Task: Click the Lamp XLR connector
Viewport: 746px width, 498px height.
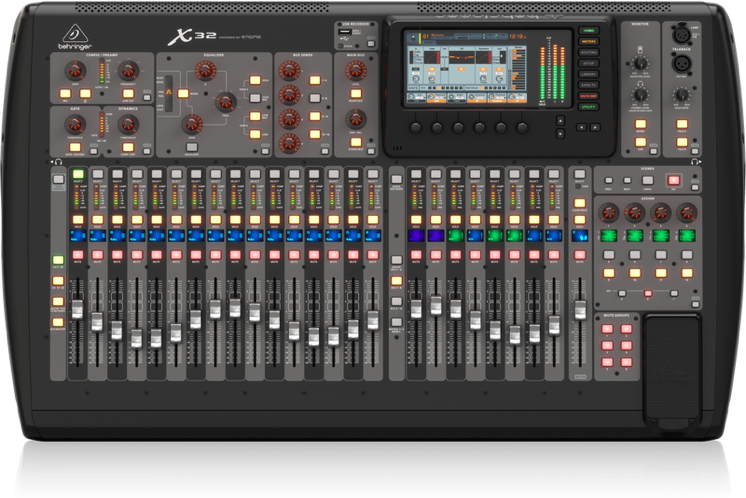Action: click(681, 34)
